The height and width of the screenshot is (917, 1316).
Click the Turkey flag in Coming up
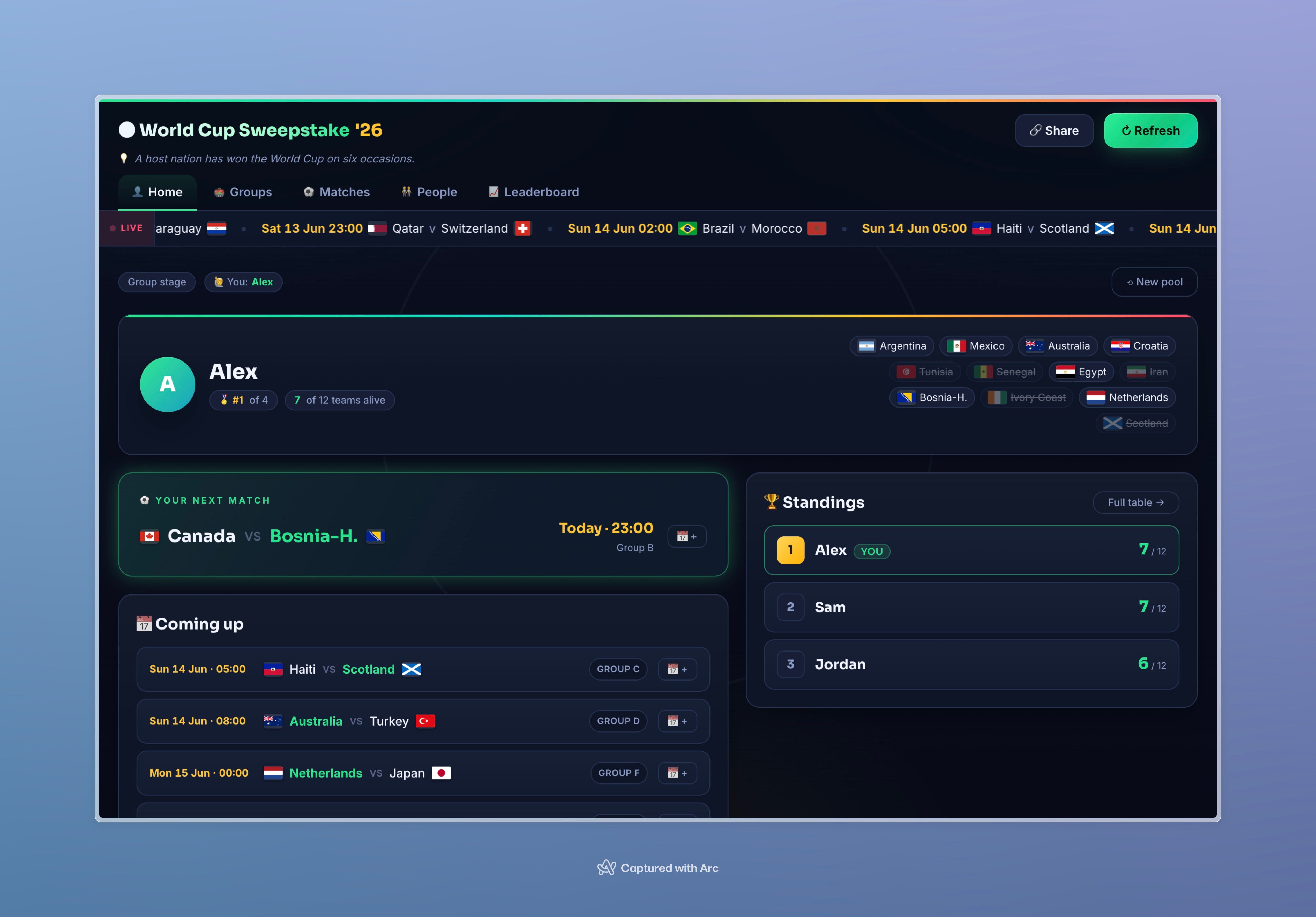425,721
